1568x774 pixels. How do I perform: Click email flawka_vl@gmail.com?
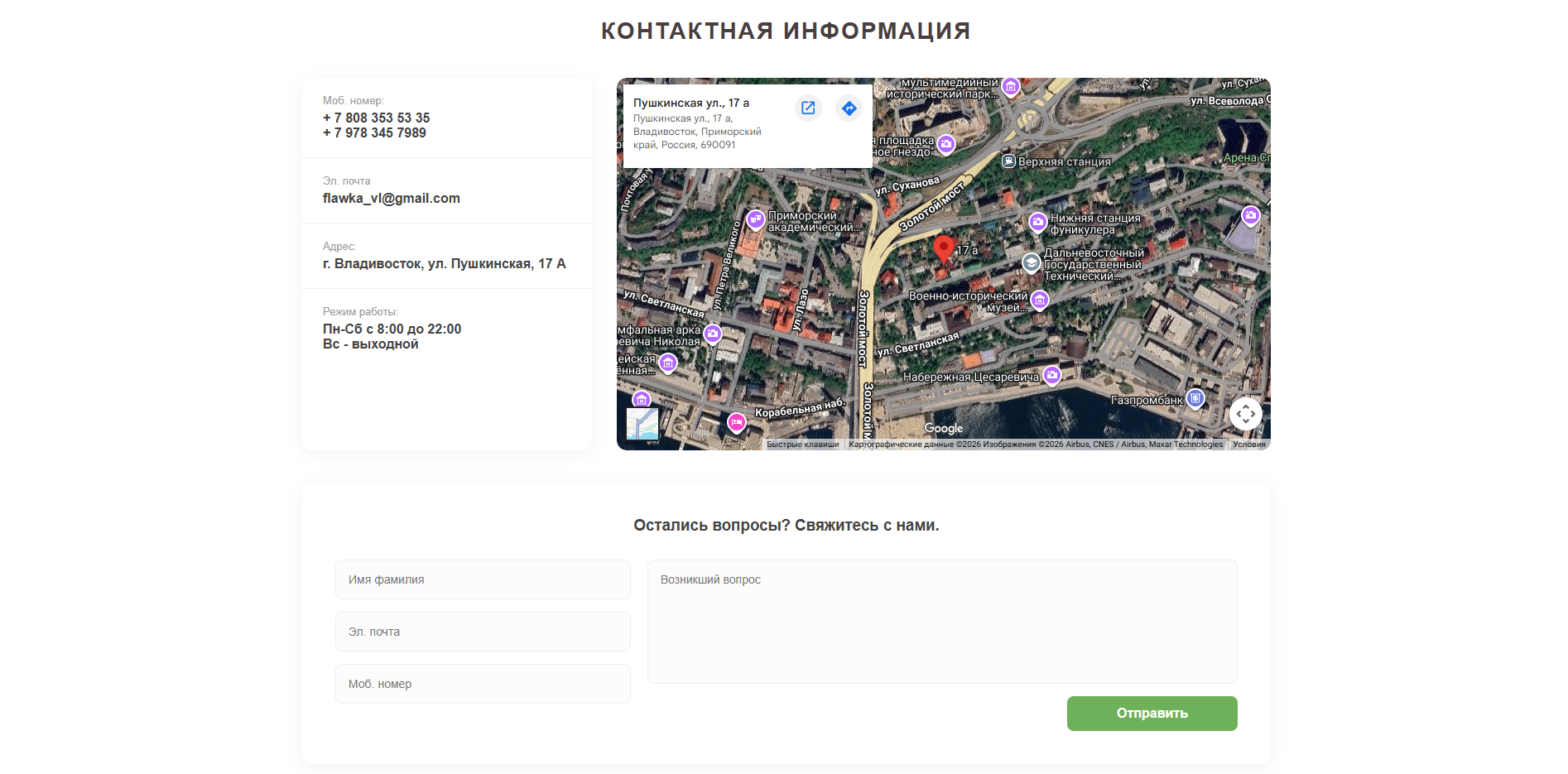[x=392, y=198]
